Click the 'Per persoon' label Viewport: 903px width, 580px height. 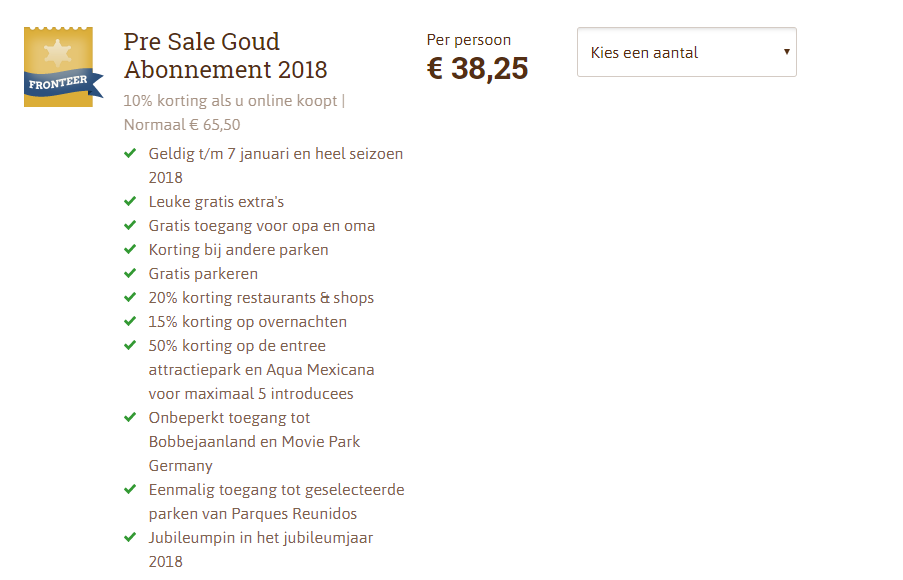(468, 40)
